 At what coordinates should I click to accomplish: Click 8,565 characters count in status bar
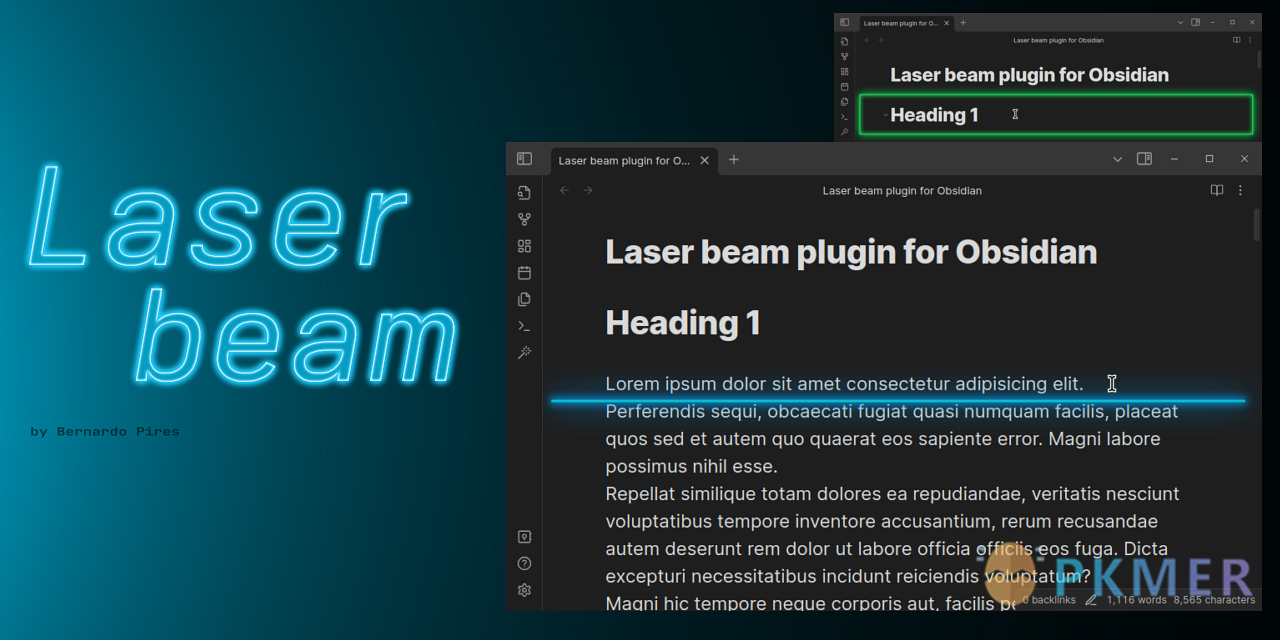[1214, 600]
